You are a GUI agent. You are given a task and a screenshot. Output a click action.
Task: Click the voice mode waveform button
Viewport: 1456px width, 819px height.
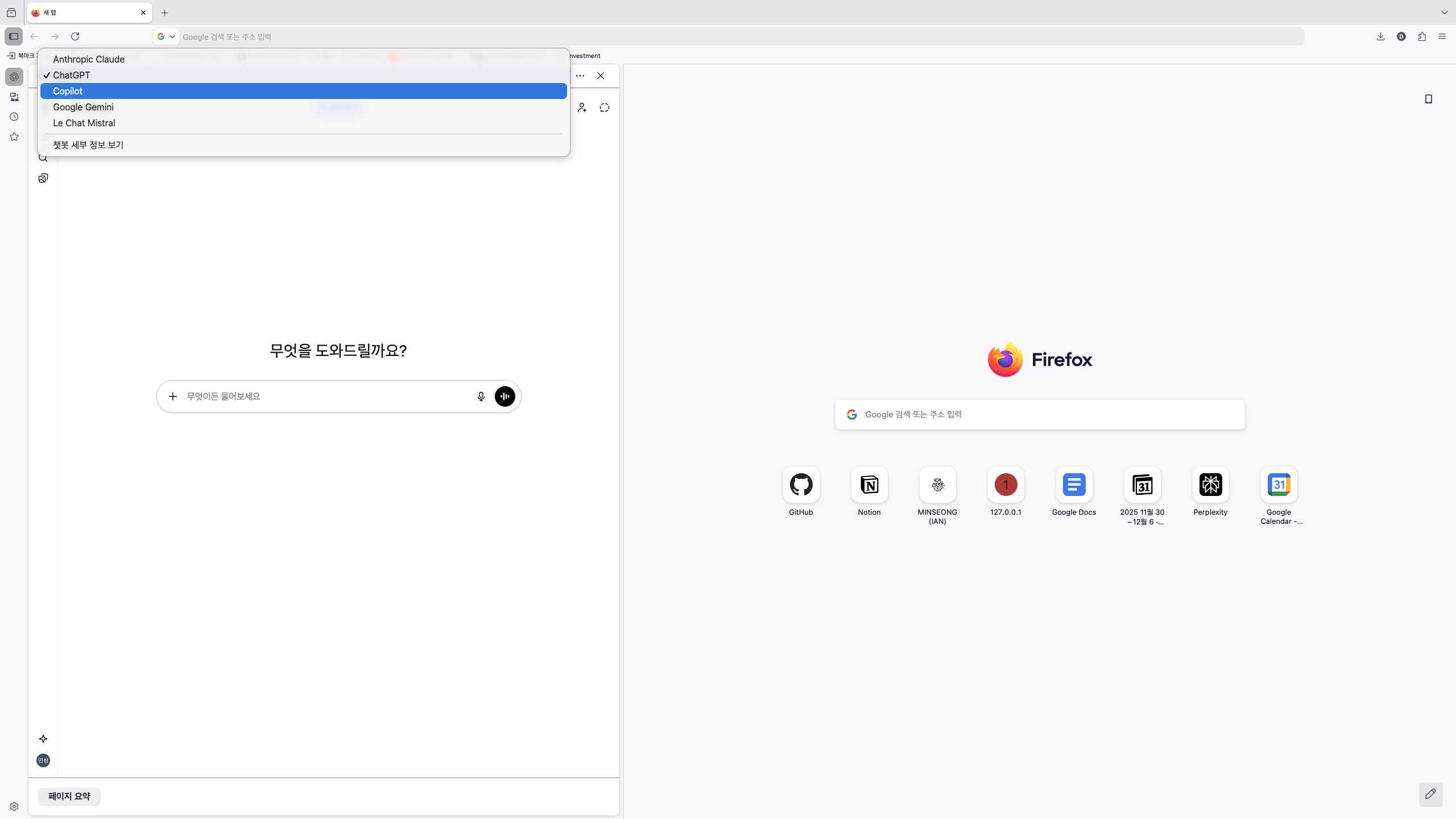[504, 396]
